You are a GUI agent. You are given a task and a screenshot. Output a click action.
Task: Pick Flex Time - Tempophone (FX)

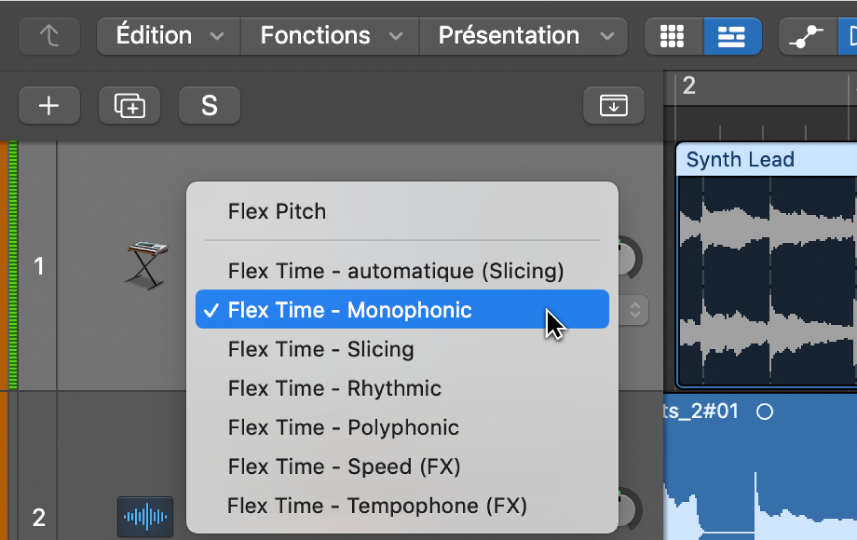[x=376, y=506]
